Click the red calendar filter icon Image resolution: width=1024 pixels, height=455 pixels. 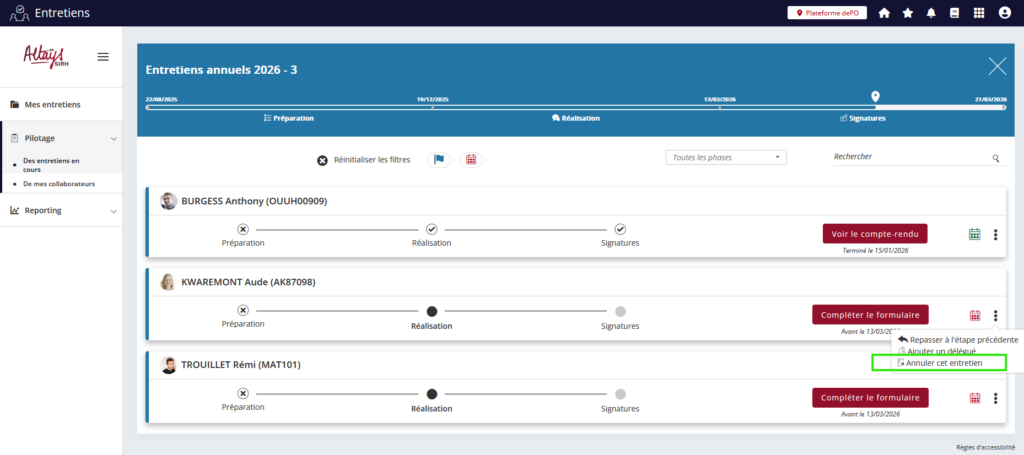pos(470,160)
